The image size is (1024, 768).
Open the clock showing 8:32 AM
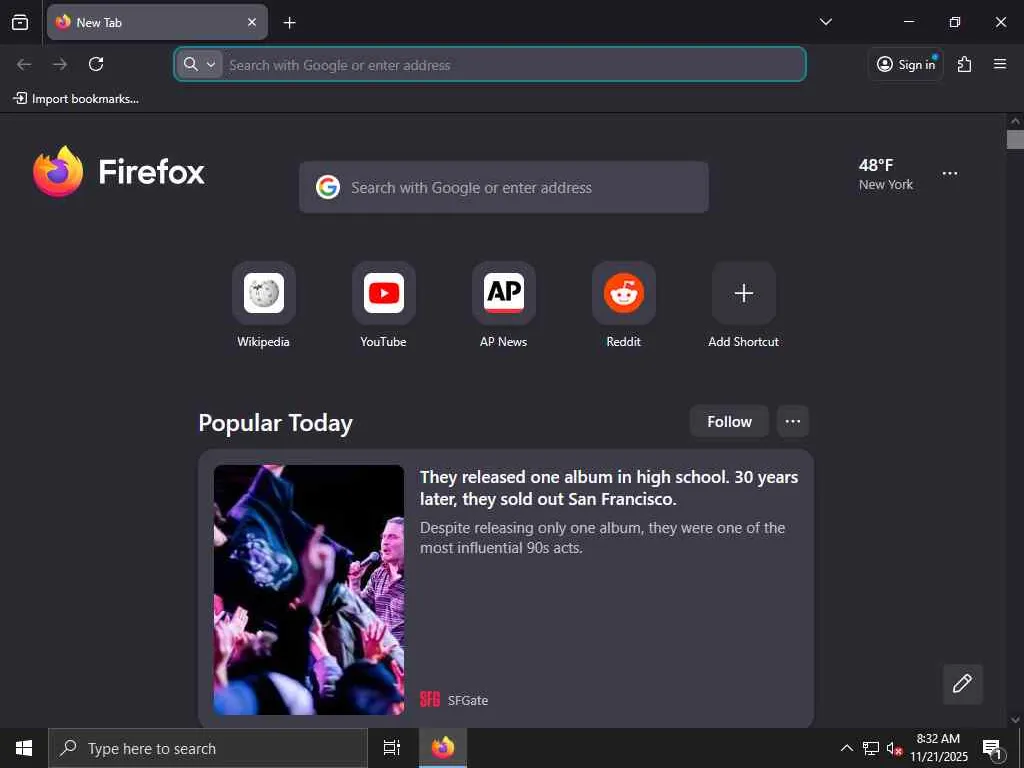tap(938, 748)
